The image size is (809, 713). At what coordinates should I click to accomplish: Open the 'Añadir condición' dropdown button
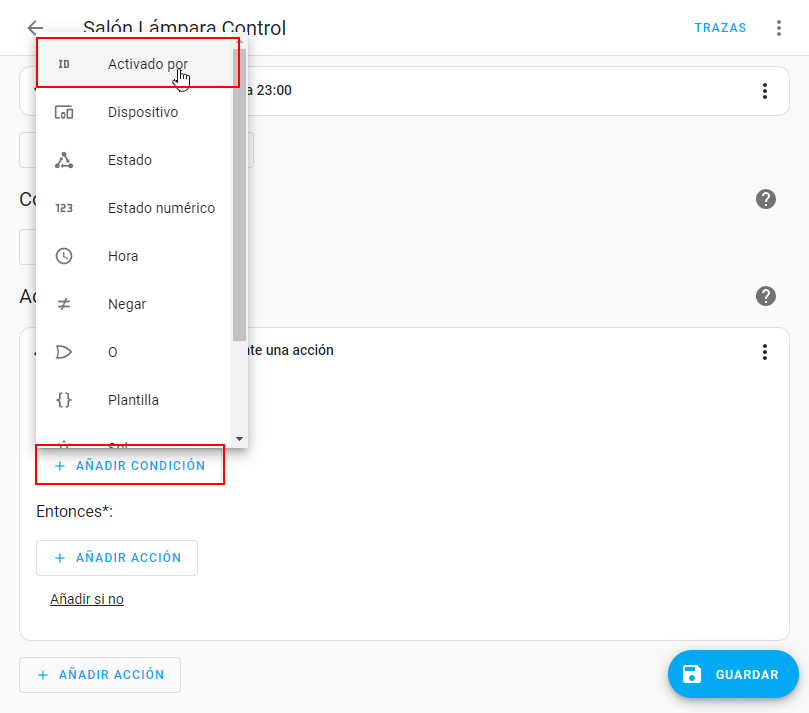click(130, 466)
